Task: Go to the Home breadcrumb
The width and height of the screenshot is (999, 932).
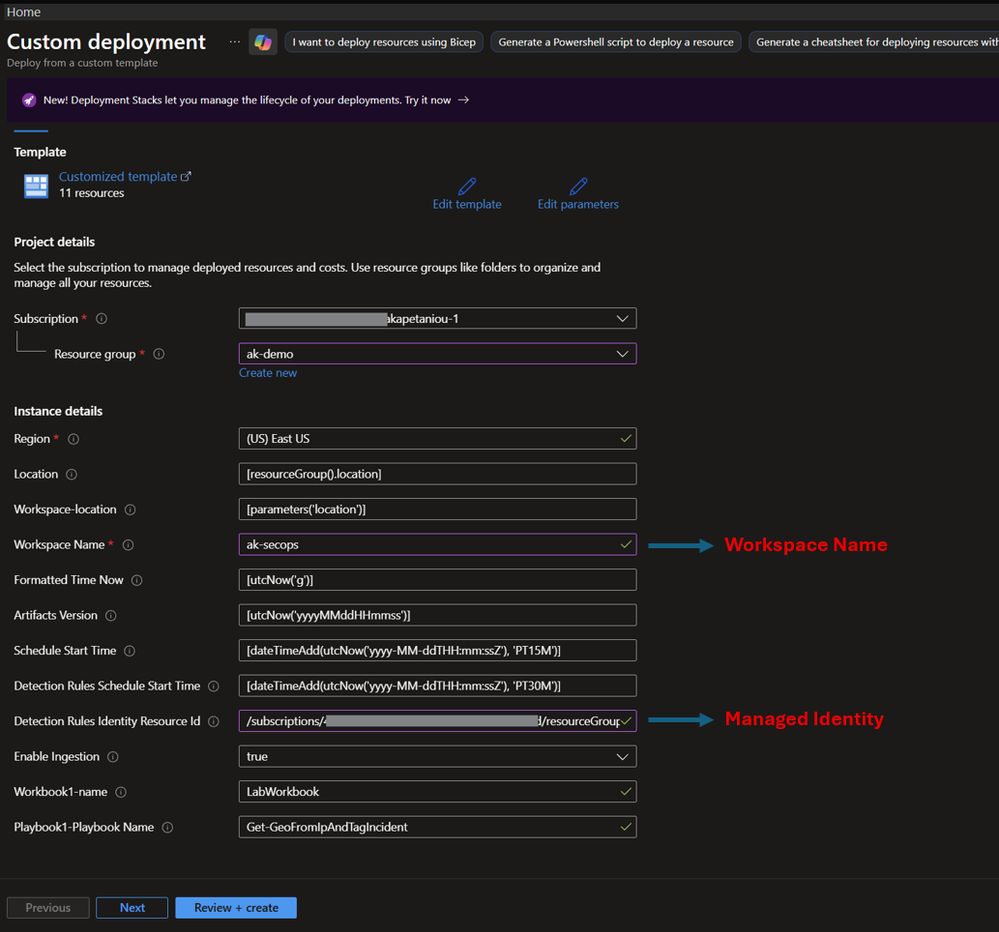Action: pyautogui.click(x=24, y=12)
